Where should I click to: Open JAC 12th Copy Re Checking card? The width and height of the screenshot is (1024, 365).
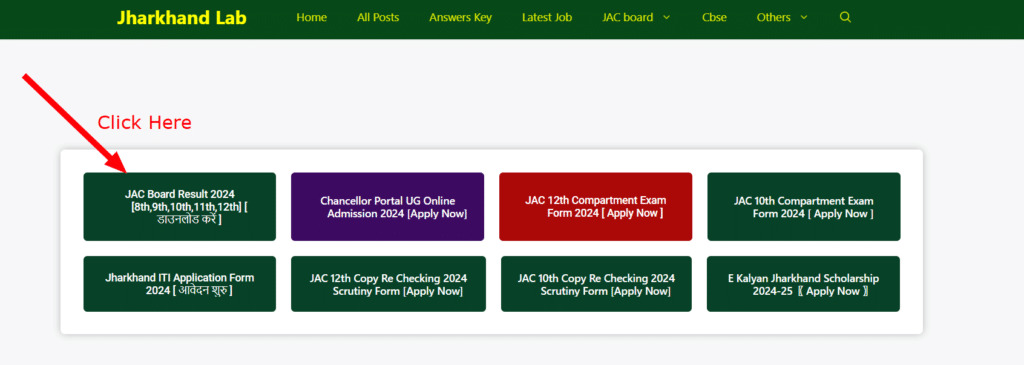point(389,283)
